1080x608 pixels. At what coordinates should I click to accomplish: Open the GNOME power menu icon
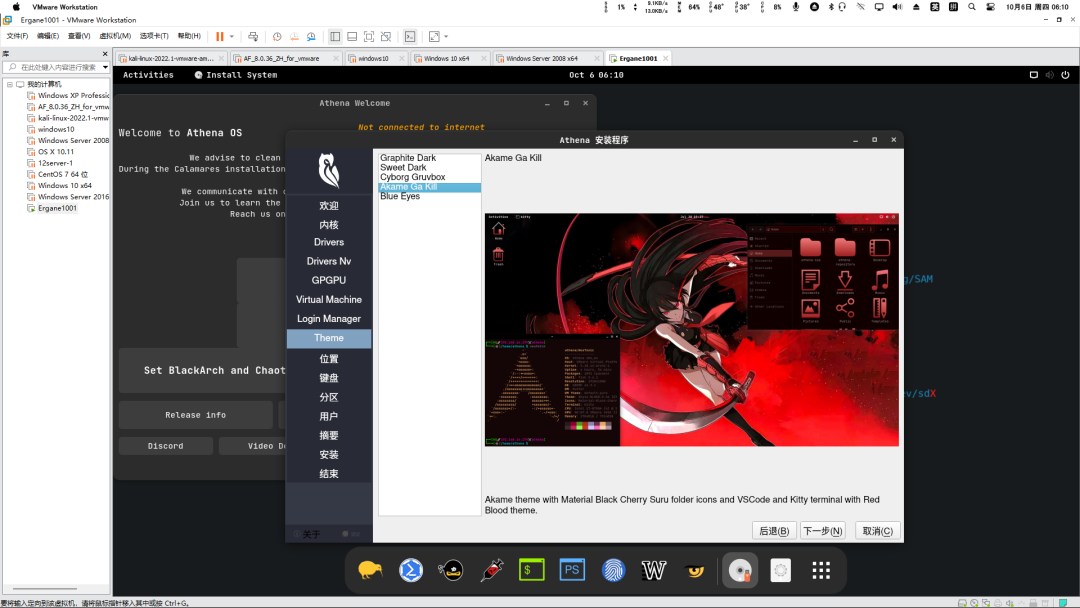1065,75
